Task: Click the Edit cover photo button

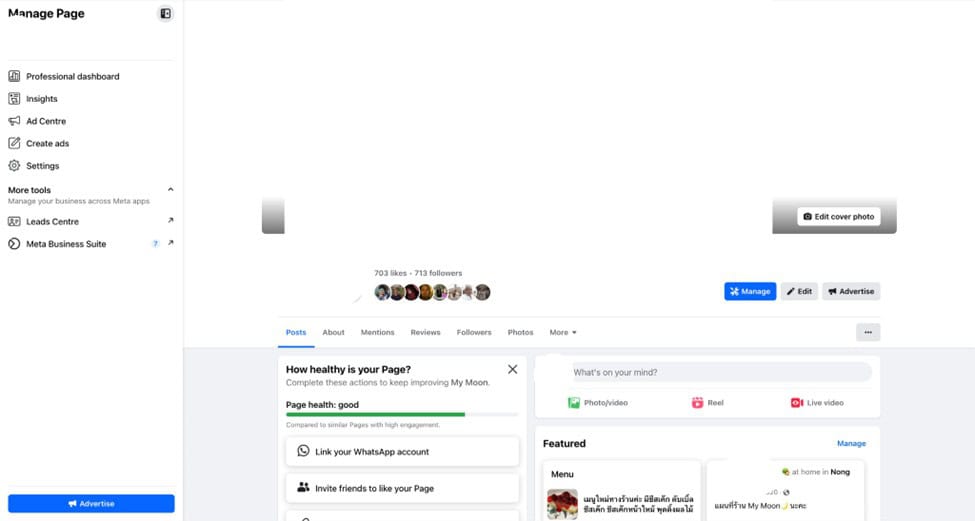Action: pos(839,216)
